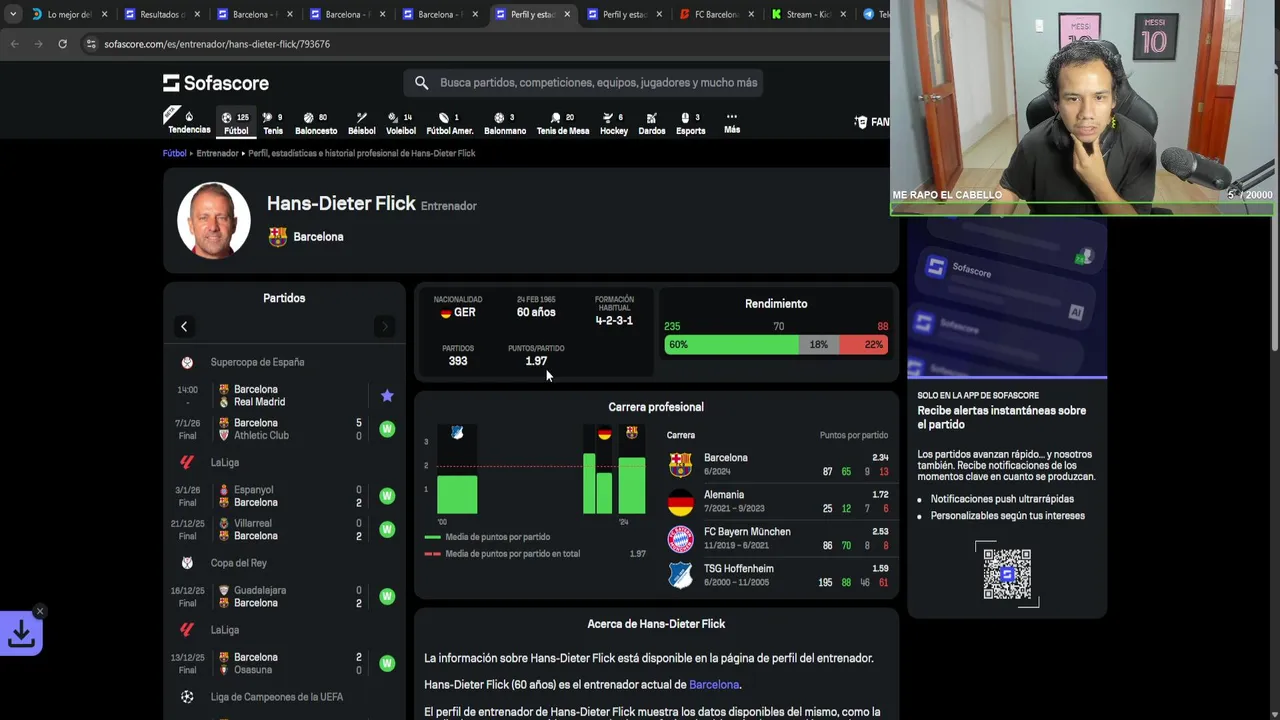The height and width of the screenshot is (720, 1280).
Task: Open Copa del Rey competition
Action: tap(238, 563)
